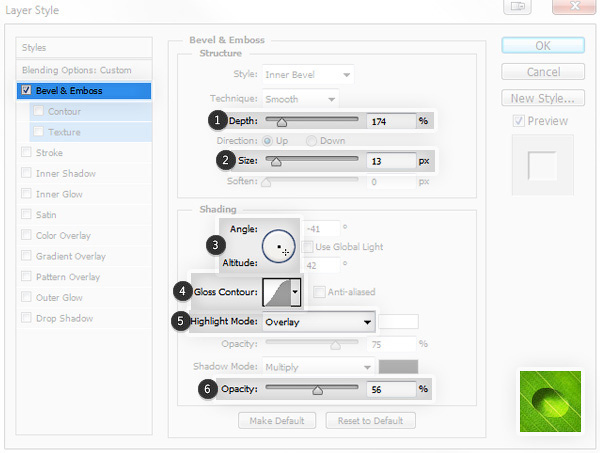The height and width of the screenshot is (453, 600).
Task: Select Blending Options: Custom
Action: (84, 70)
